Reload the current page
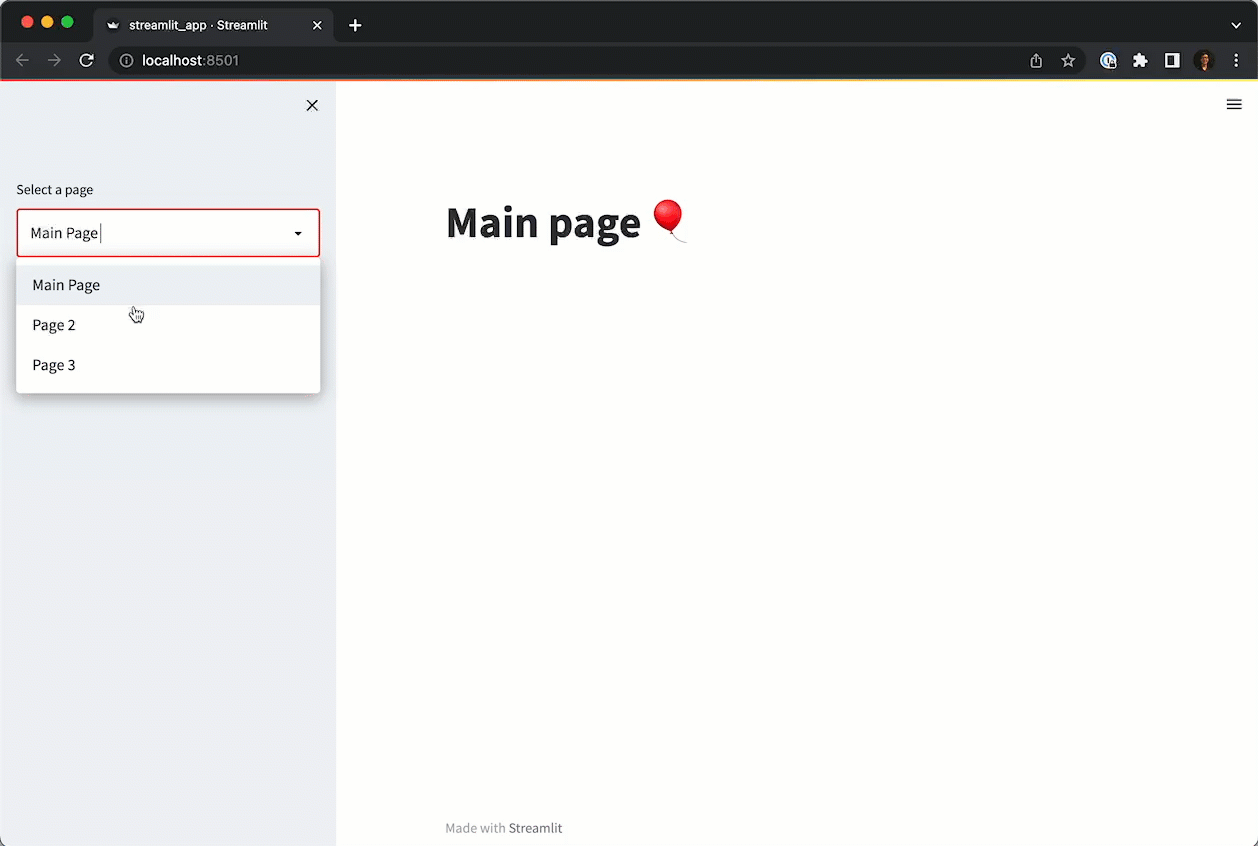Viewport: 1258px width, 846px height. coord(87,61)
